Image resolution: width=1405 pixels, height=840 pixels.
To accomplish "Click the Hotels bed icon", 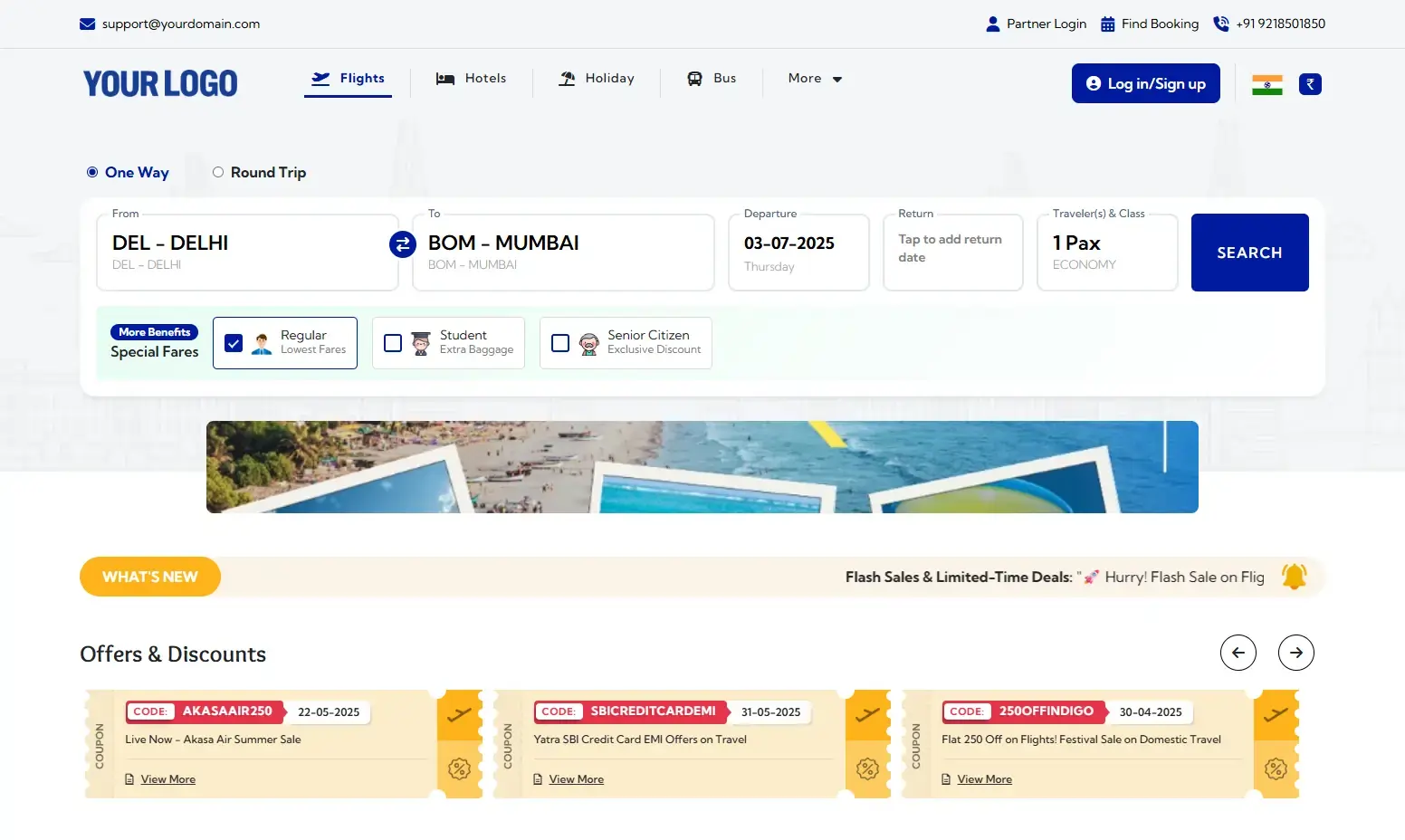I will coord(444,79).
